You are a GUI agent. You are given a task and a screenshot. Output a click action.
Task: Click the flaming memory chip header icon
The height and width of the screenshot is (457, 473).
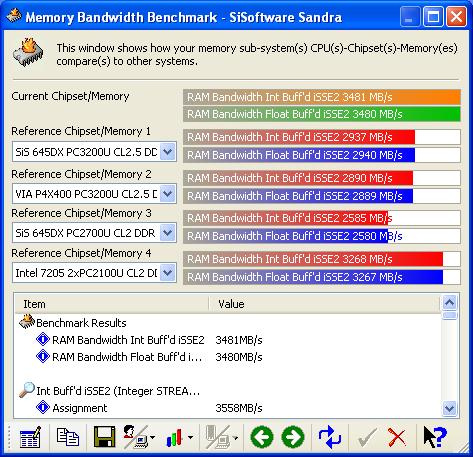28,52
